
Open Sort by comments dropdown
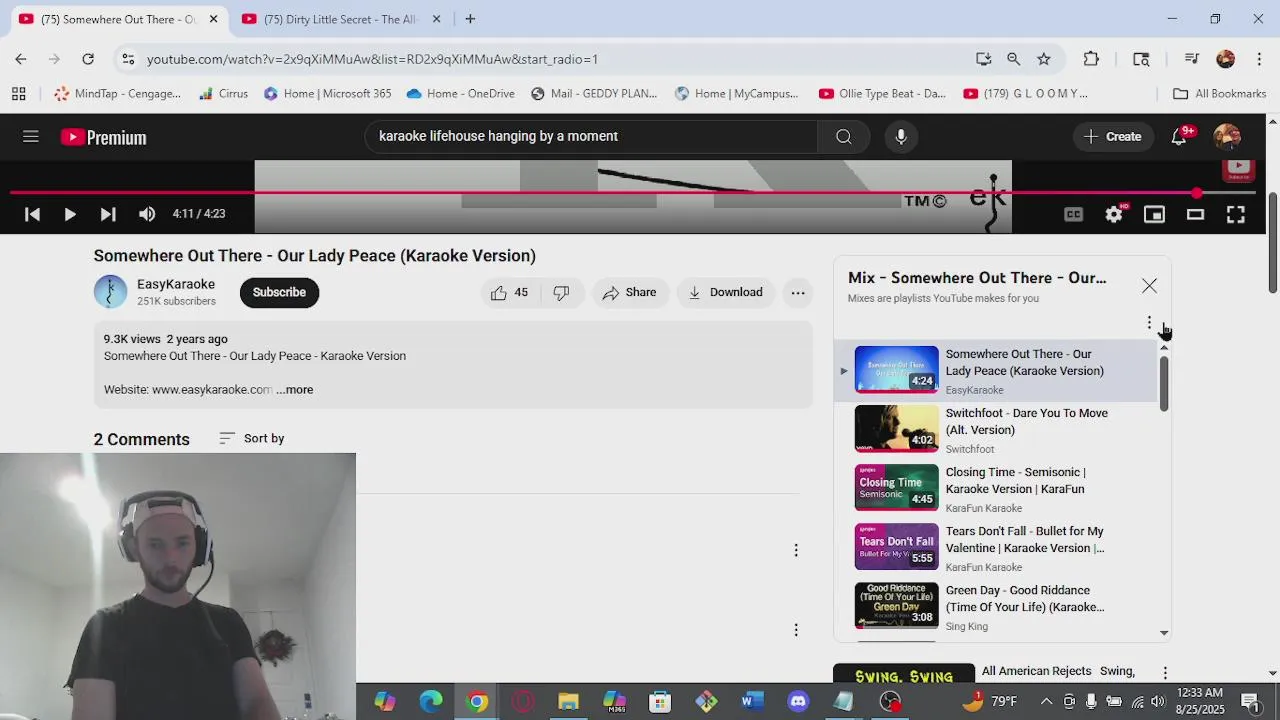(x=252, y=438)
